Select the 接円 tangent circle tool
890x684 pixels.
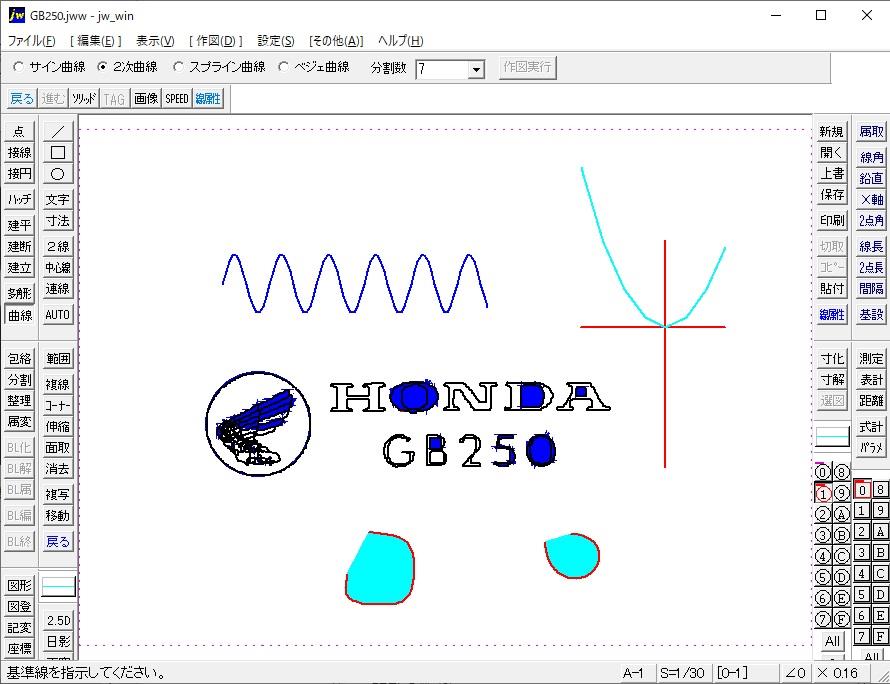click(19, 174)
